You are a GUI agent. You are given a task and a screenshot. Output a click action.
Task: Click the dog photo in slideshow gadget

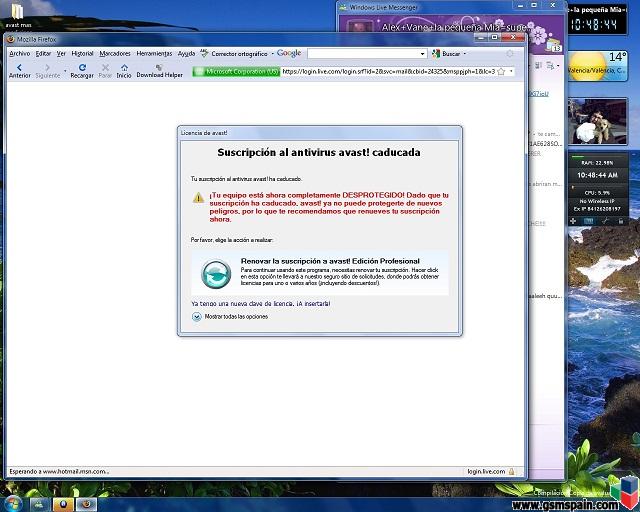[x=597, y=121]
